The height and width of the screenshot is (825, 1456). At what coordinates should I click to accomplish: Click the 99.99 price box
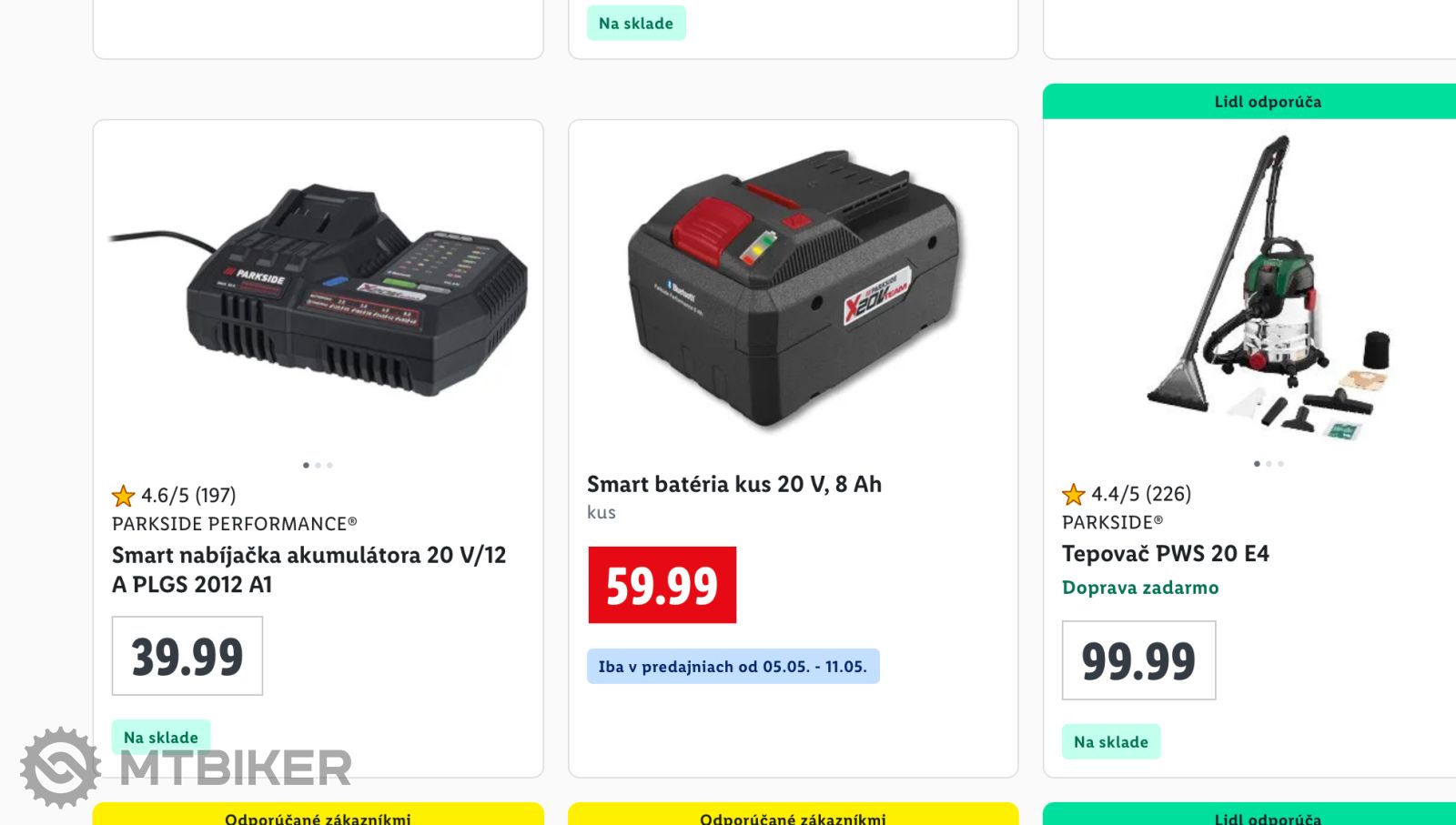(x=1138, y=660)
